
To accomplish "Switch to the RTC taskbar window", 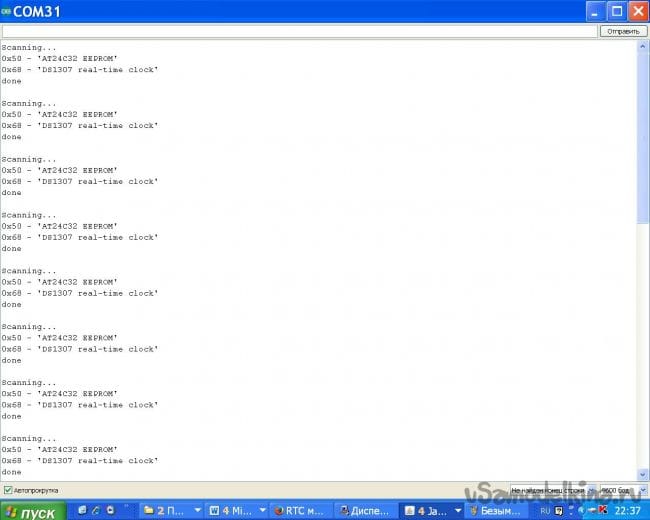I will pos(299,511).
